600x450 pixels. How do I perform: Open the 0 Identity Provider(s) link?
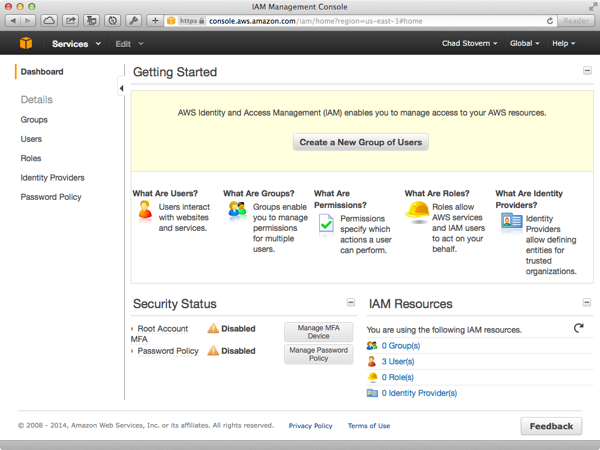pos(419,393)
